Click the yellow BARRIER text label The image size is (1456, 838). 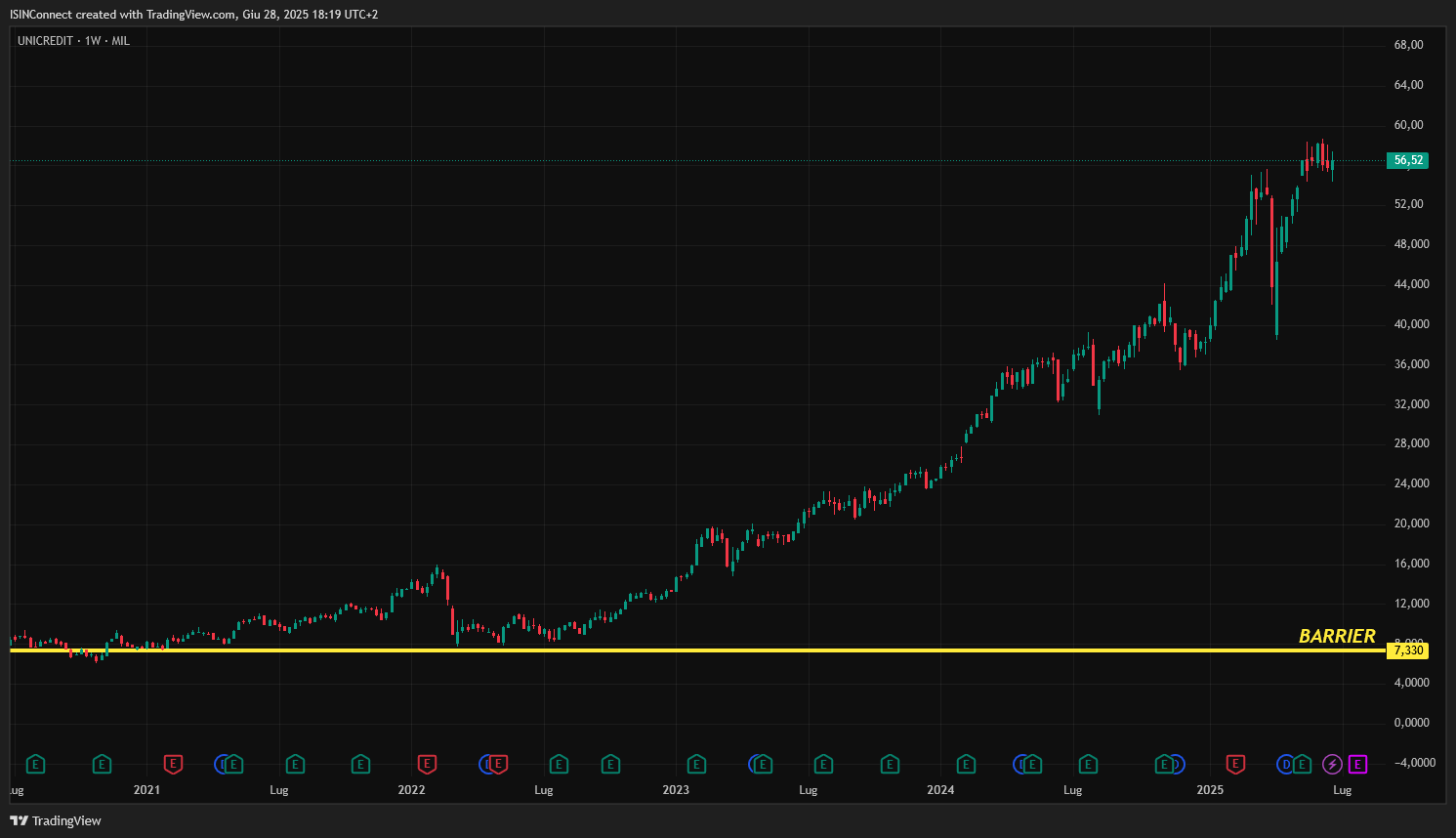click(x=1337, y=636)
